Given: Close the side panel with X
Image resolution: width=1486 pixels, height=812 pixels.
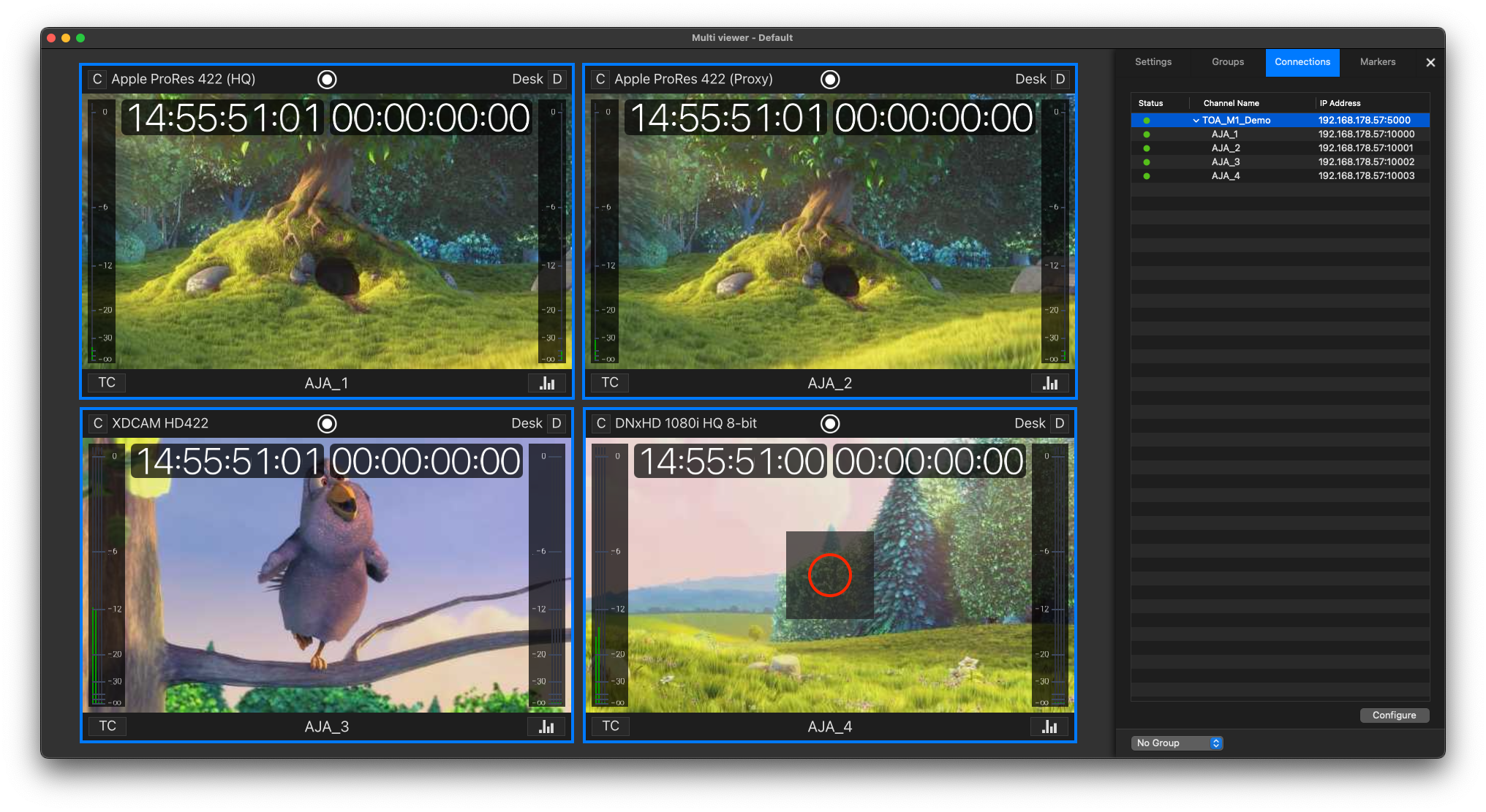Looking at the screenshot, I should (1430, 63).
